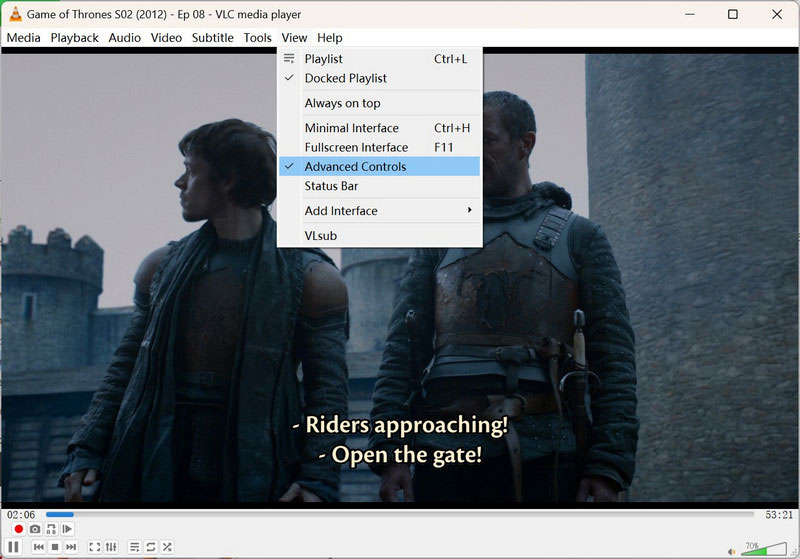Viewport: 800px width, 559px height.
Task: Toggle Advanced Controls off
Action: [x=380, y=166]
